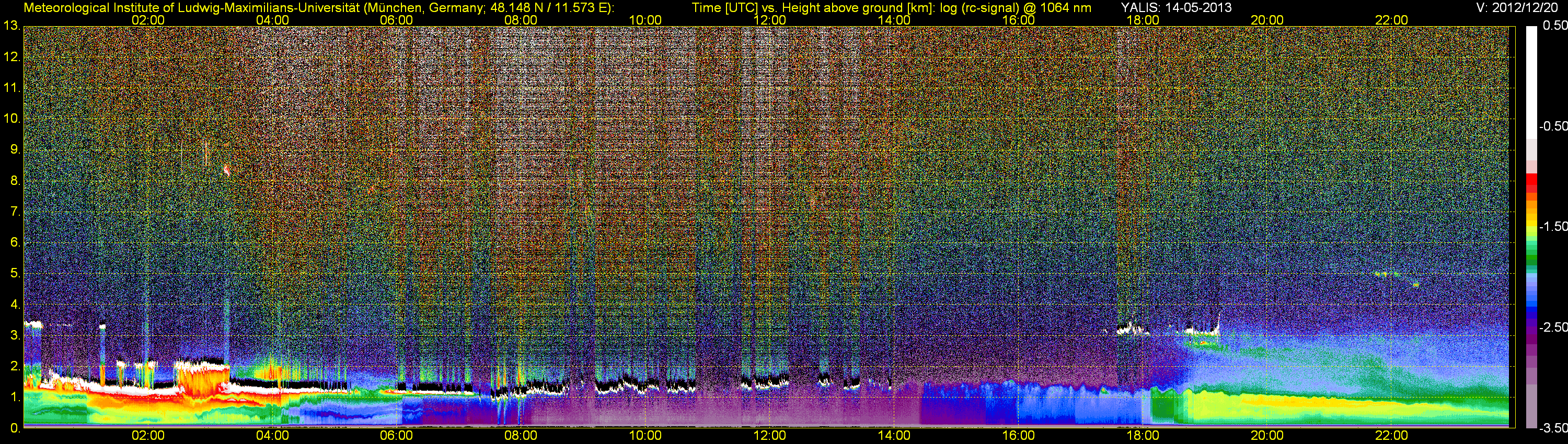
Task: Click "22:00" on the lower time axis
Action: [x=1391, y=436]
